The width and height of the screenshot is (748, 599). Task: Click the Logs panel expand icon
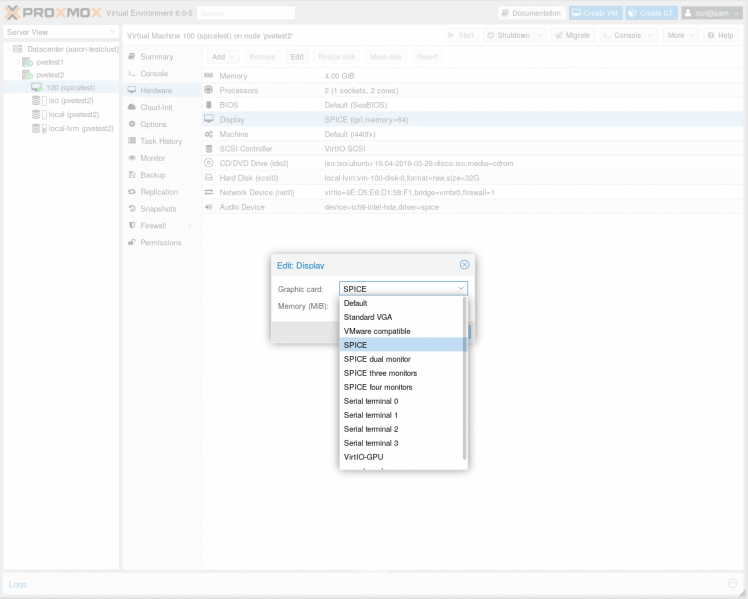pos(733,583)
